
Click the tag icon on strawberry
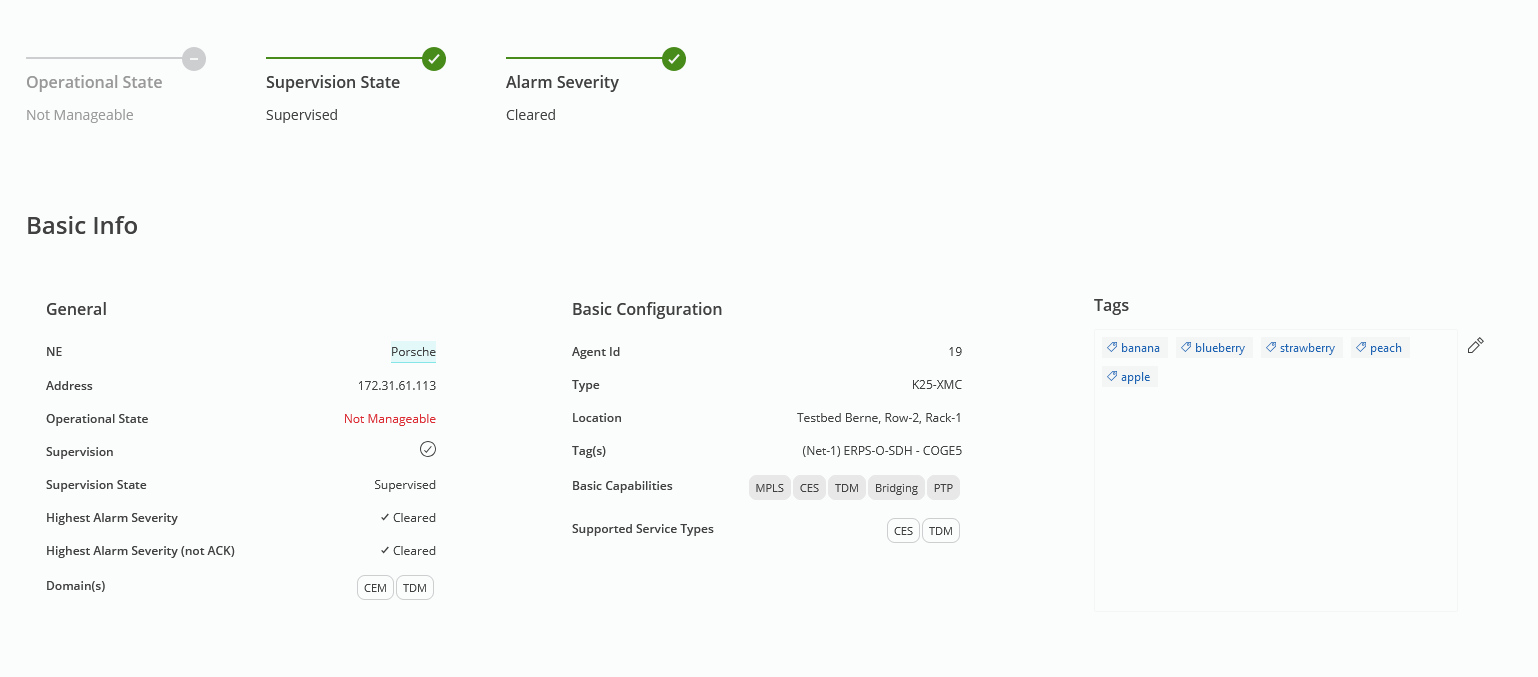pyautogui.click(x=1271, y=348)
